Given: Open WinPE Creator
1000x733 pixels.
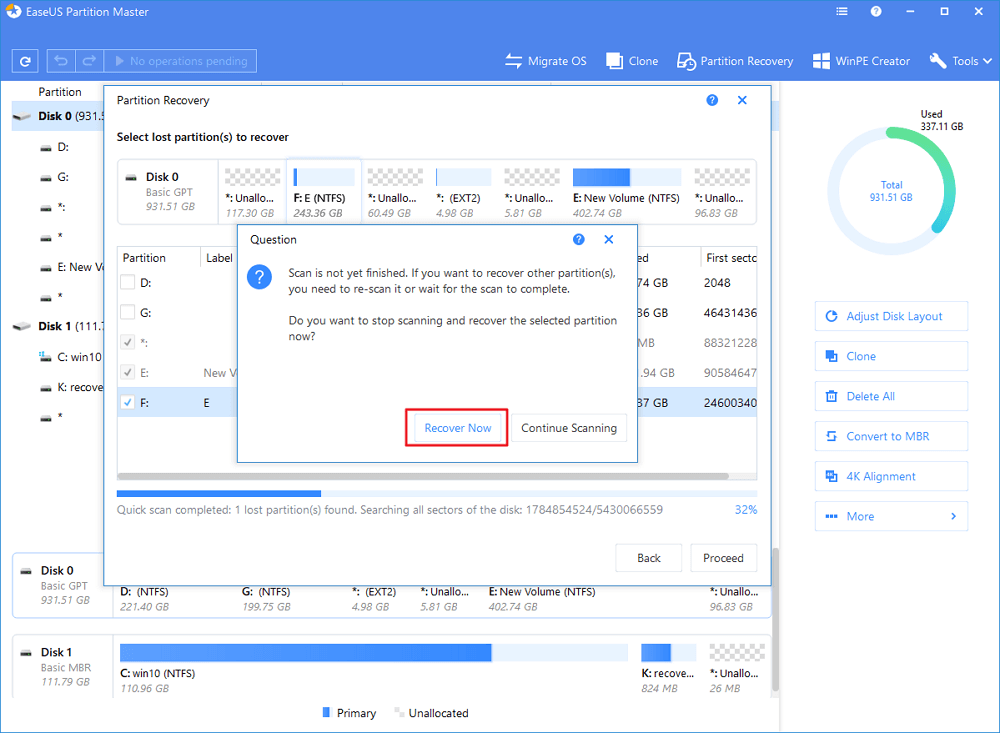Looking at the screenshot, I should (x=861, y=61).
